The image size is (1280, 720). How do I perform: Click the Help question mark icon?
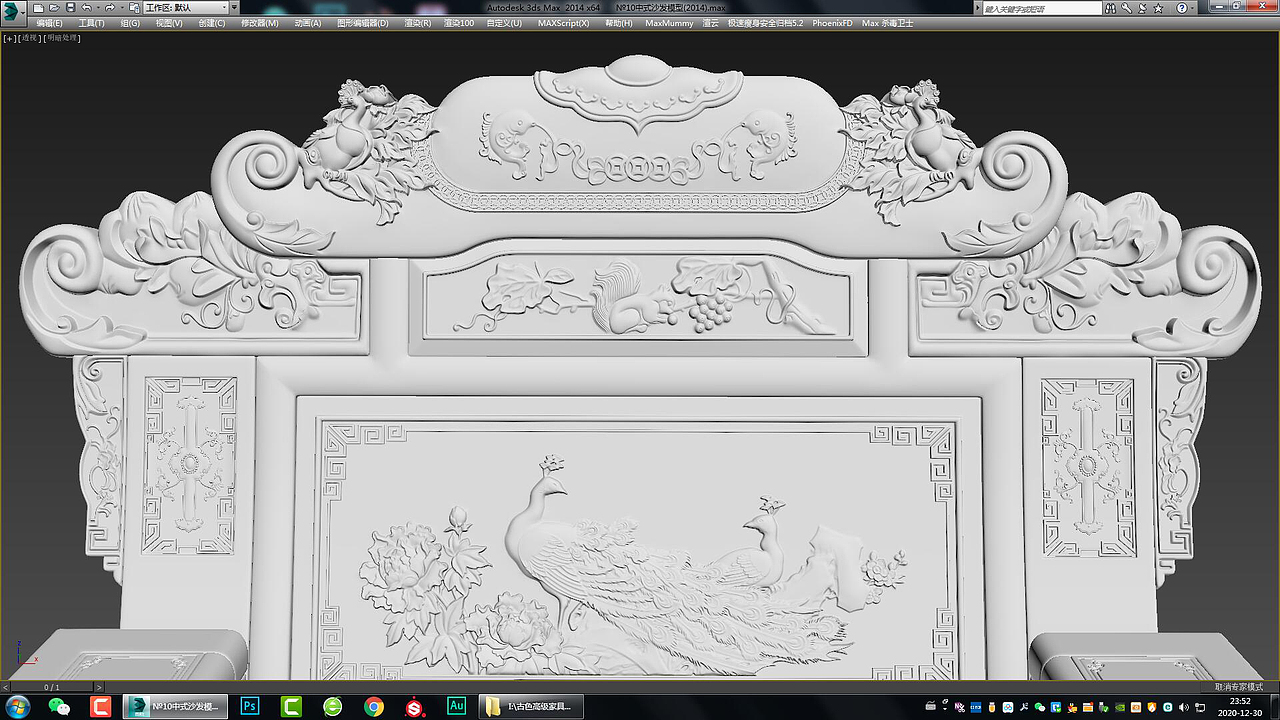[1181, 8]
